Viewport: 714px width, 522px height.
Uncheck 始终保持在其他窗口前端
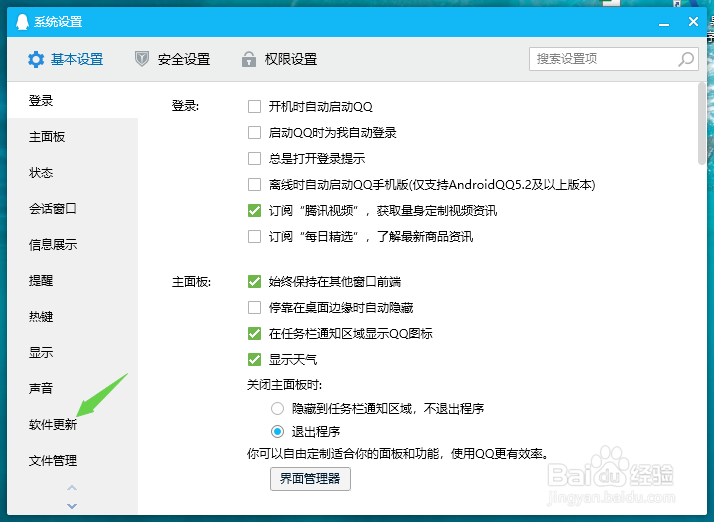coord(255,281)
